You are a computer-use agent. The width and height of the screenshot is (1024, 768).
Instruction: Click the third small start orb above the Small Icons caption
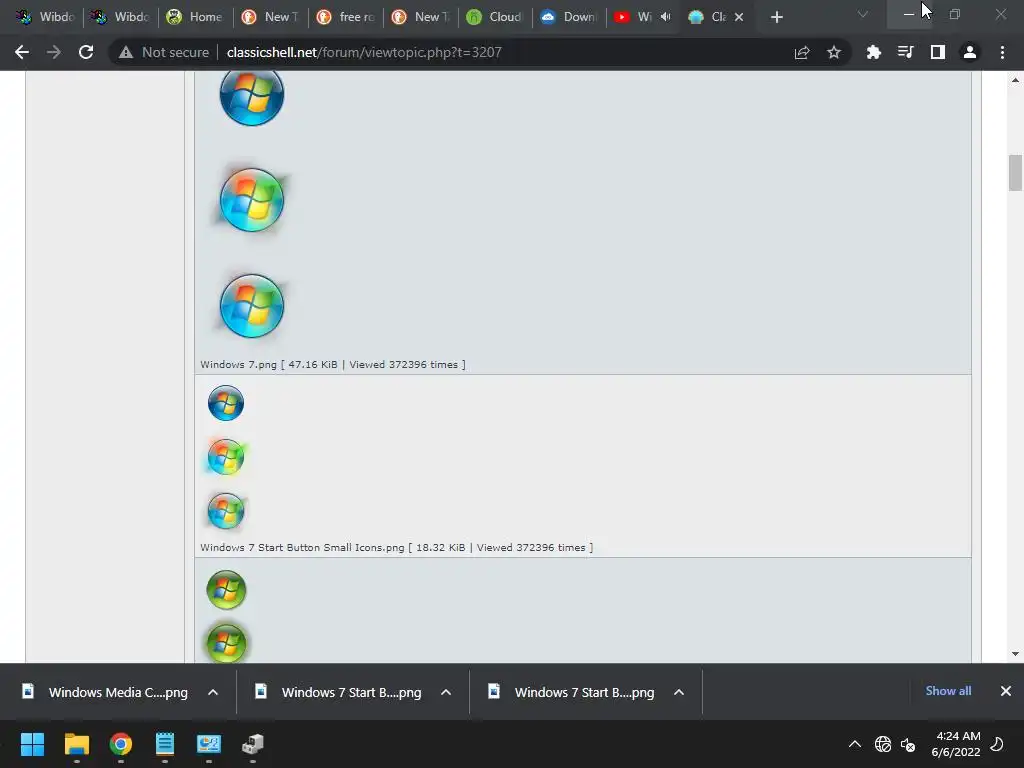[x=226, y=511]
